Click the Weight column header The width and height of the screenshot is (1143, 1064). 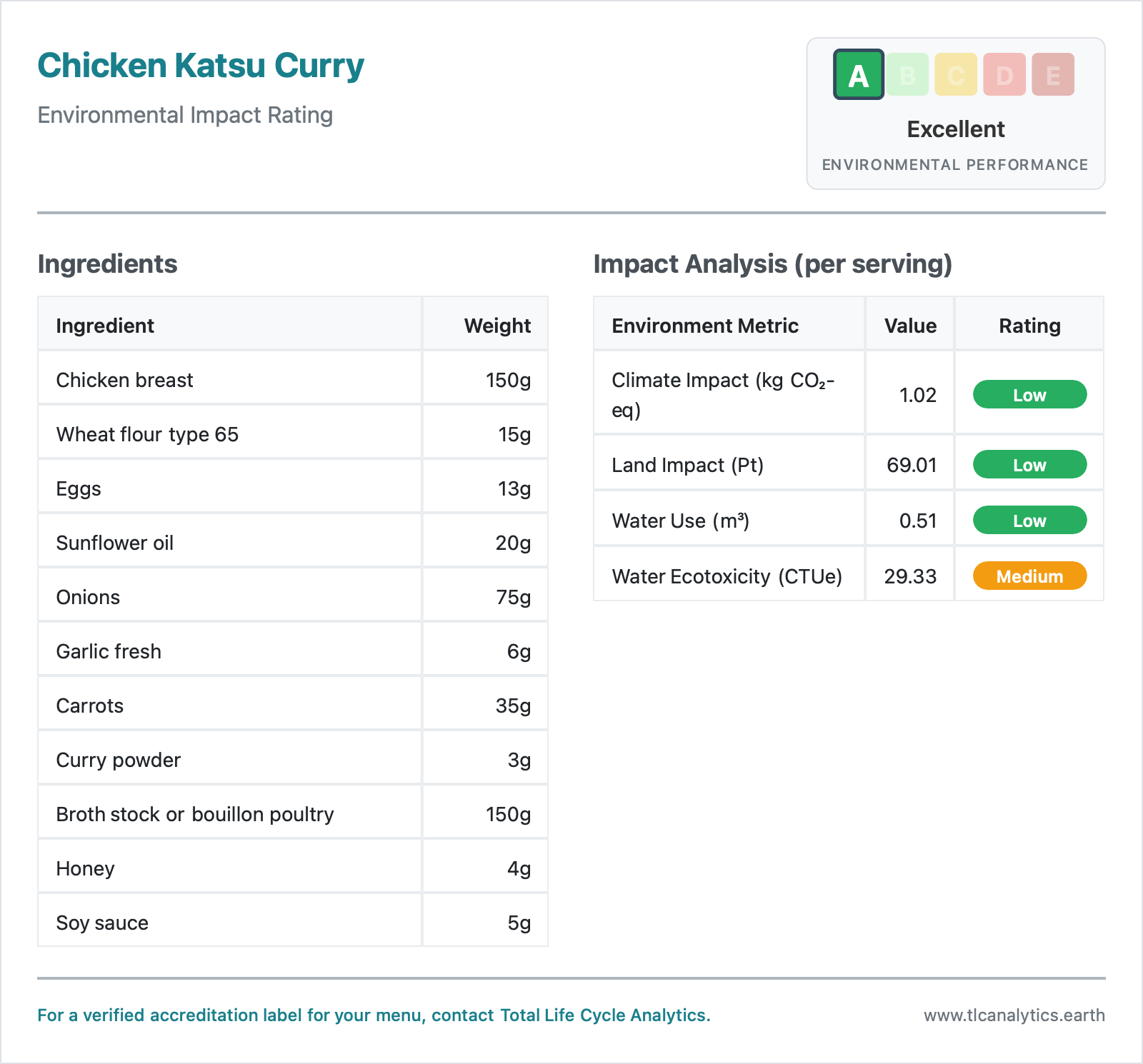click(497, 326)
